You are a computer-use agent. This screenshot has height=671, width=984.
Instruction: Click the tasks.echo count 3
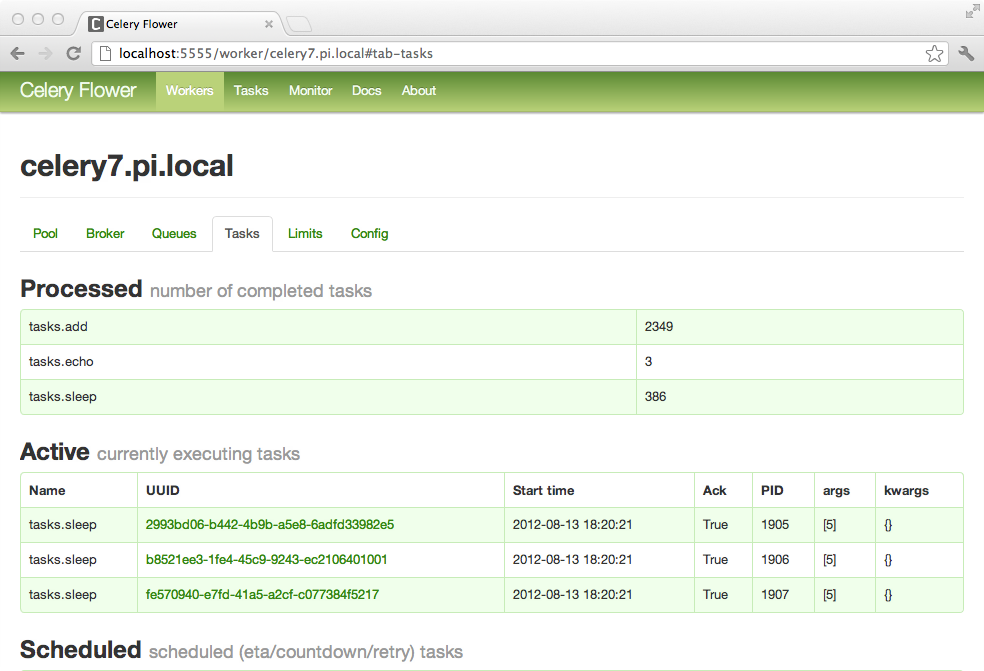[648, 362]
